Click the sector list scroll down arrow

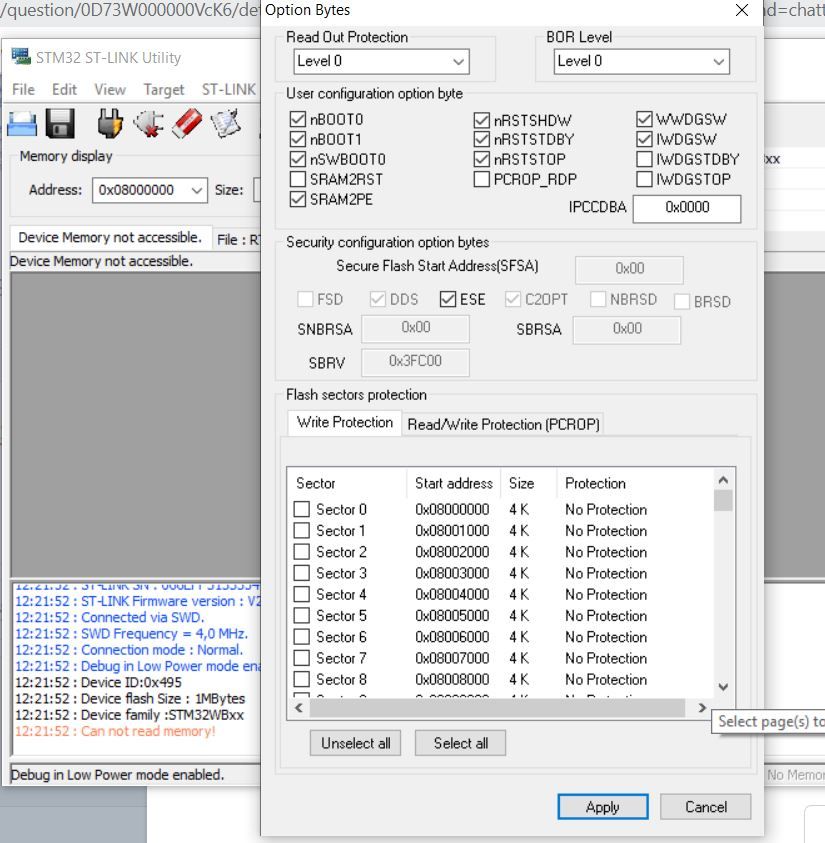[x=723, y=687]
